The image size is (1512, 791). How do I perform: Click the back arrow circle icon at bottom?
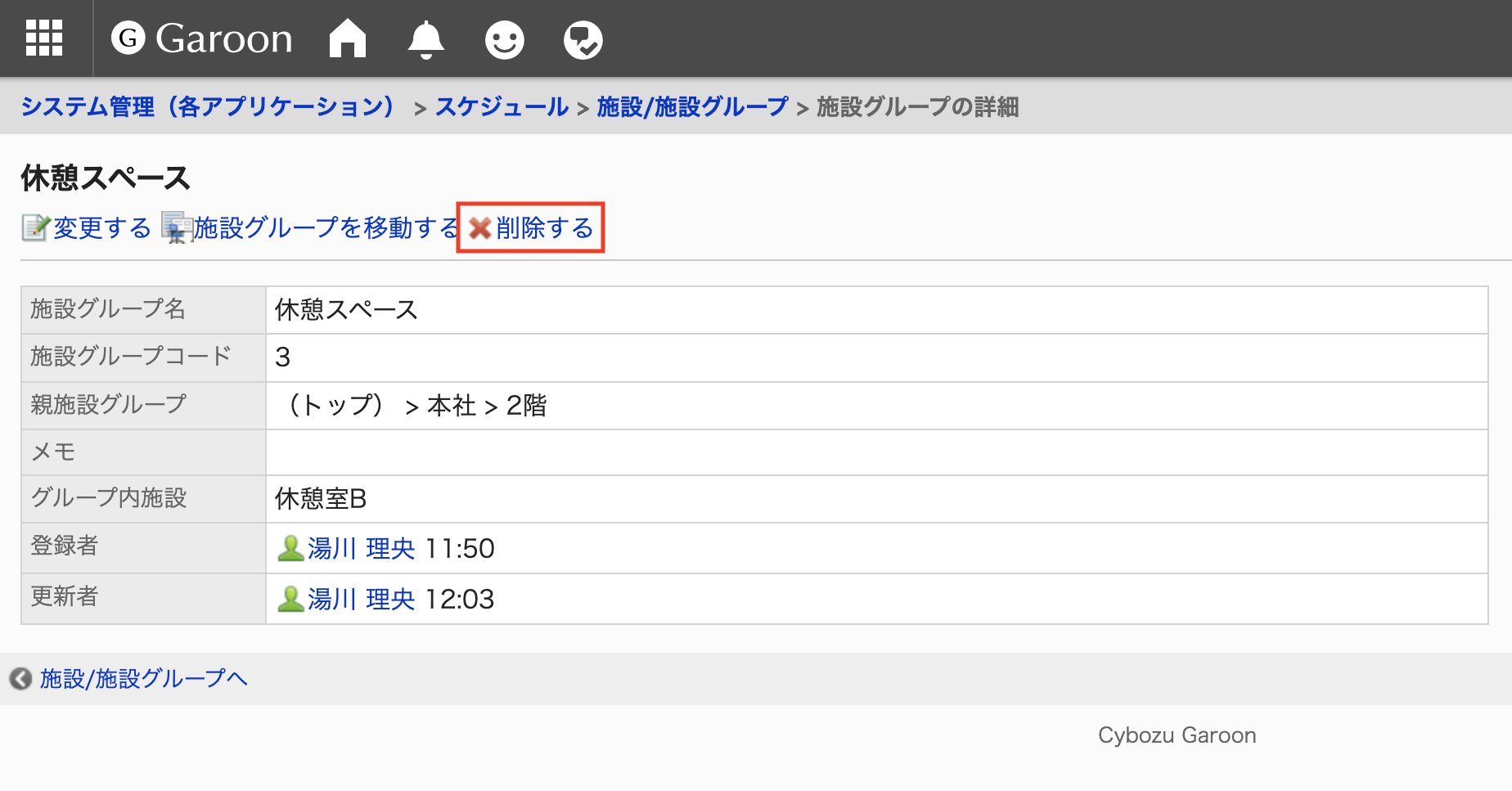(20, 678)
